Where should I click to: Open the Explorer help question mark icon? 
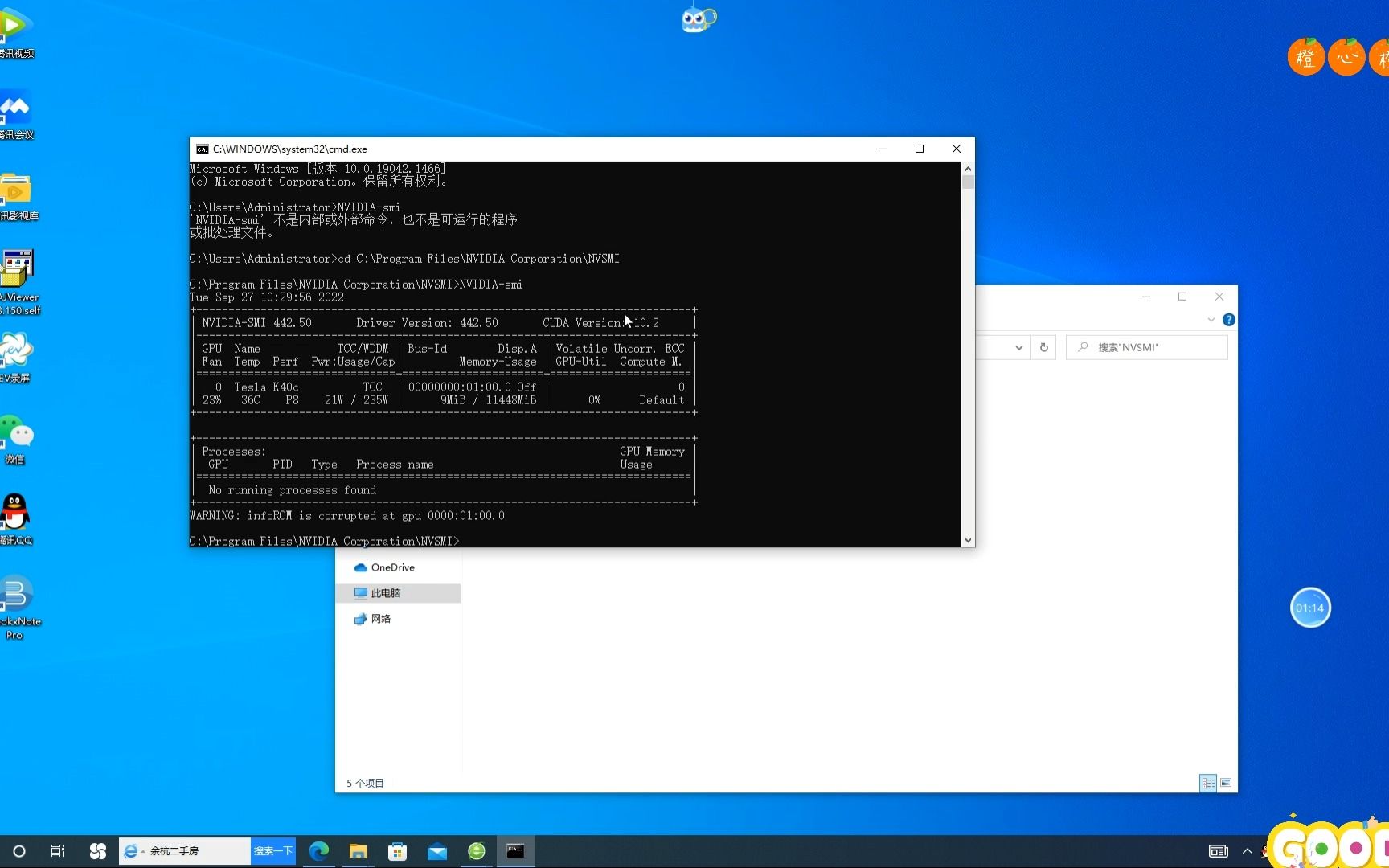tap(1228, 320)
